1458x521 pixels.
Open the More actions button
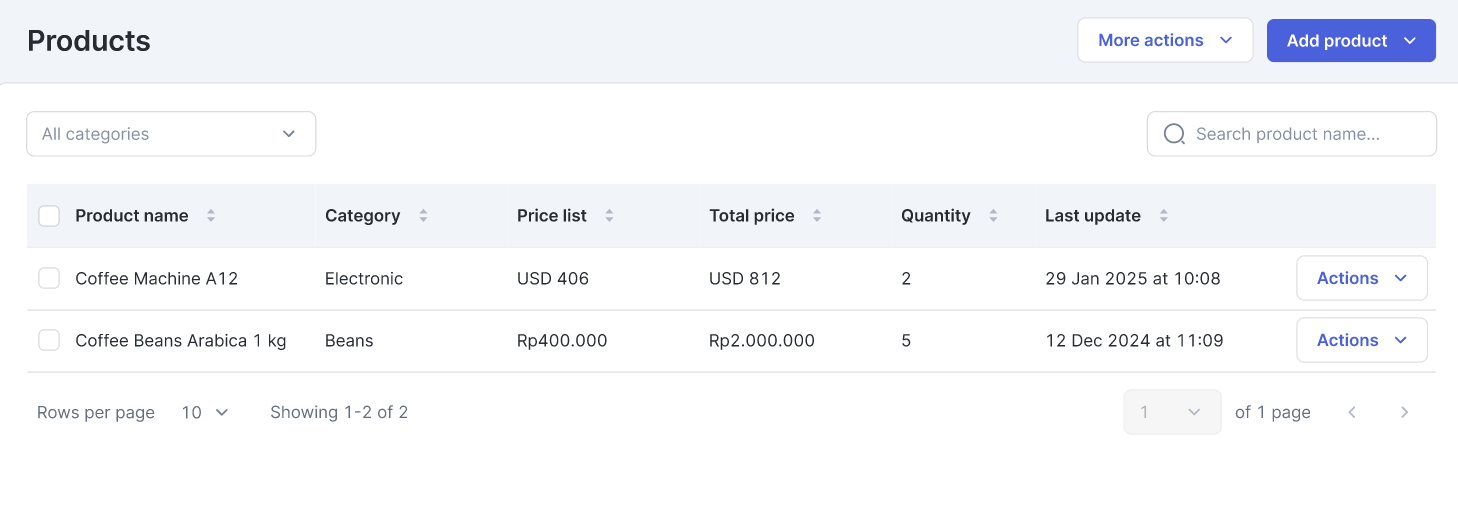coord(1164,41)
